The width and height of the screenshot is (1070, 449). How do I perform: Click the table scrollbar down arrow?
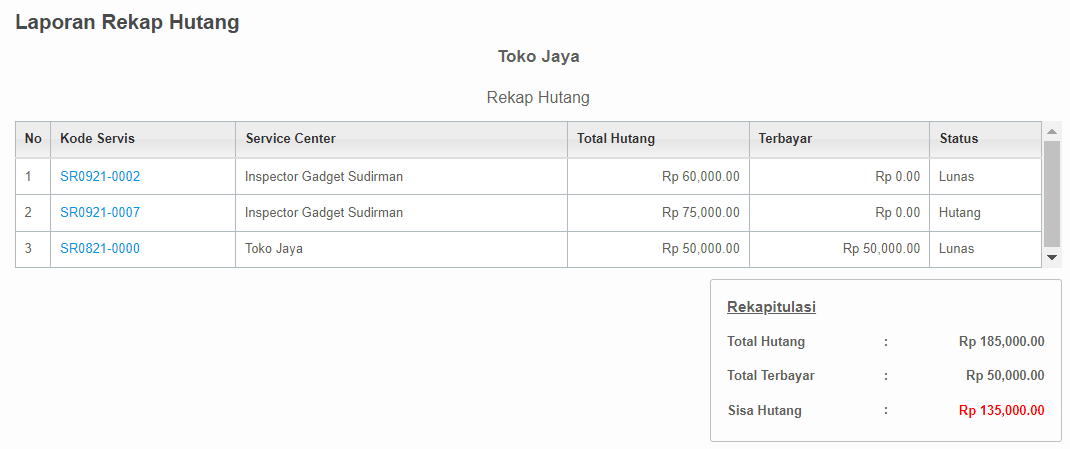click(x=1052, y=257)
